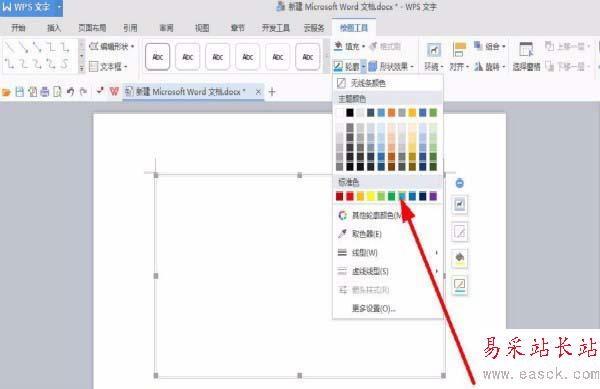This screenshot has height=389, width=600.
Task: Click the floating toolbar fill bucket icon
Action: pos(460,258)
